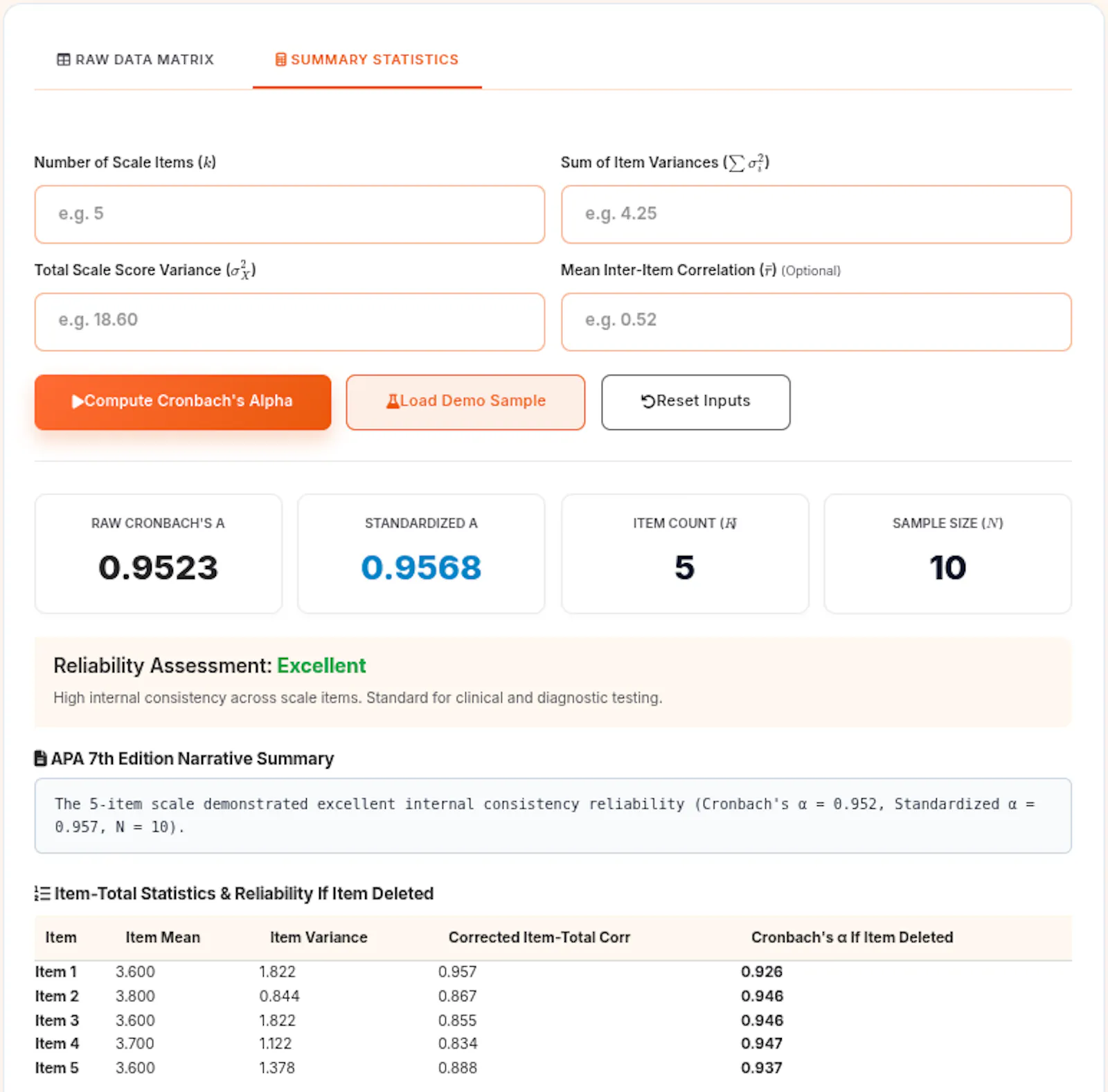Click Compute Cronbach's Alpha button

click(x=183, y=402)
